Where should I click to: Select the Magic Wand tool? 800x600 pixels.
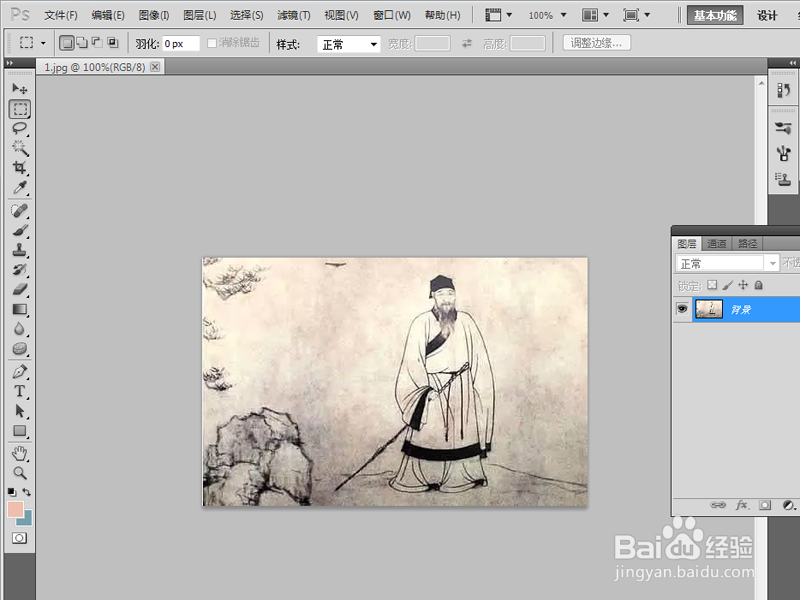click(x=20, y=148)
